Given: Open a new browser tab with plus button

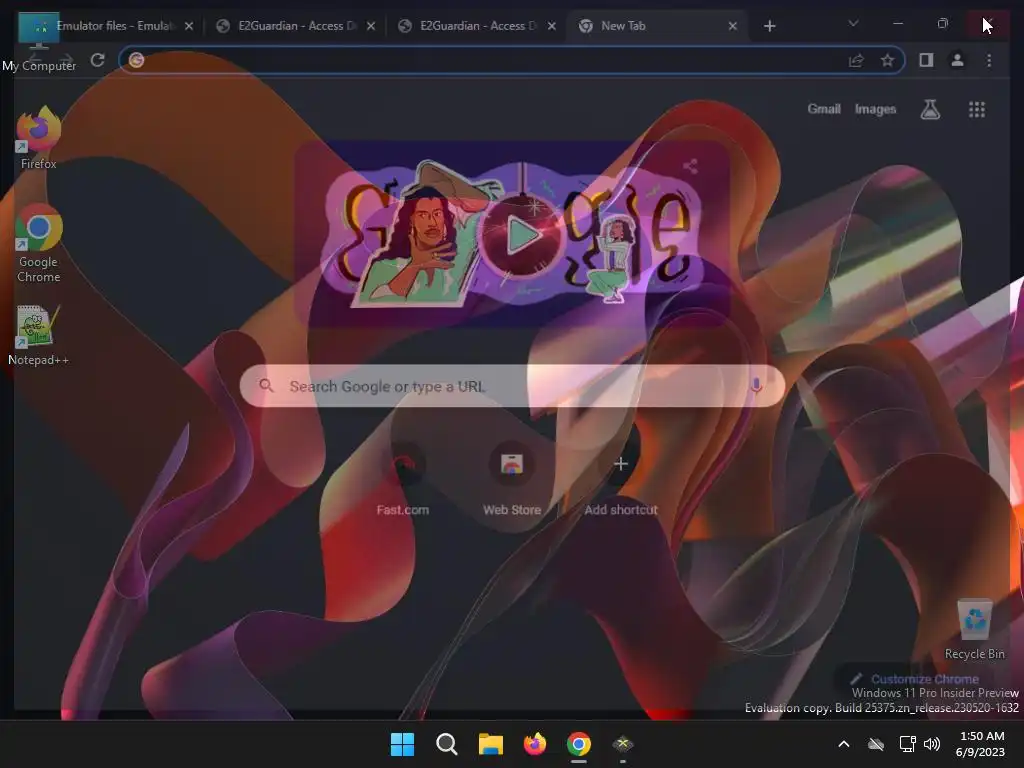Looking at the screenshot, I should click(770, 26).
